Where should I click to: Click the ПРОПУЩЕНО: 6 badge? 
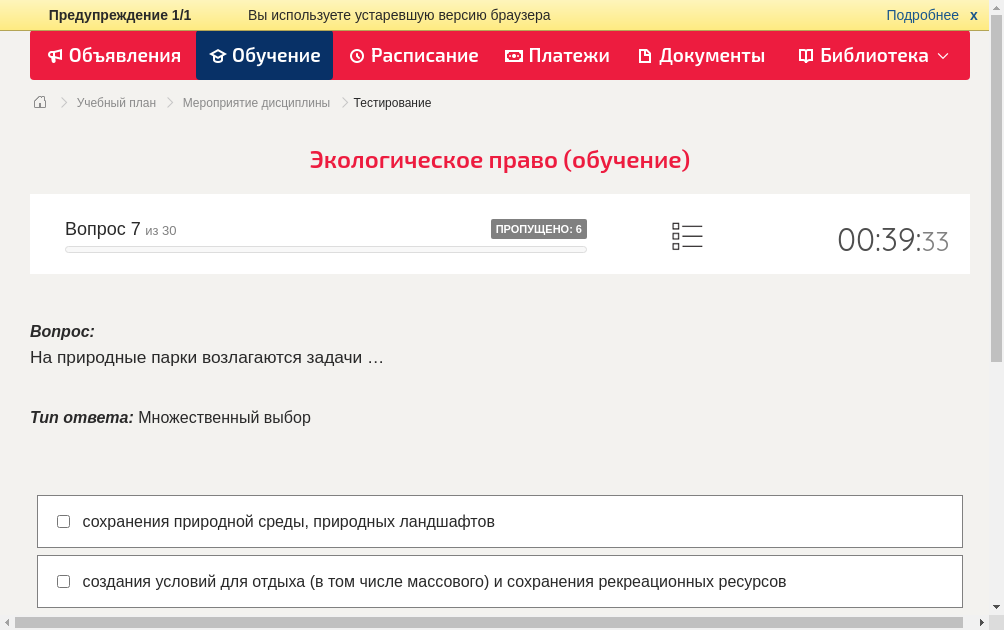539,229
